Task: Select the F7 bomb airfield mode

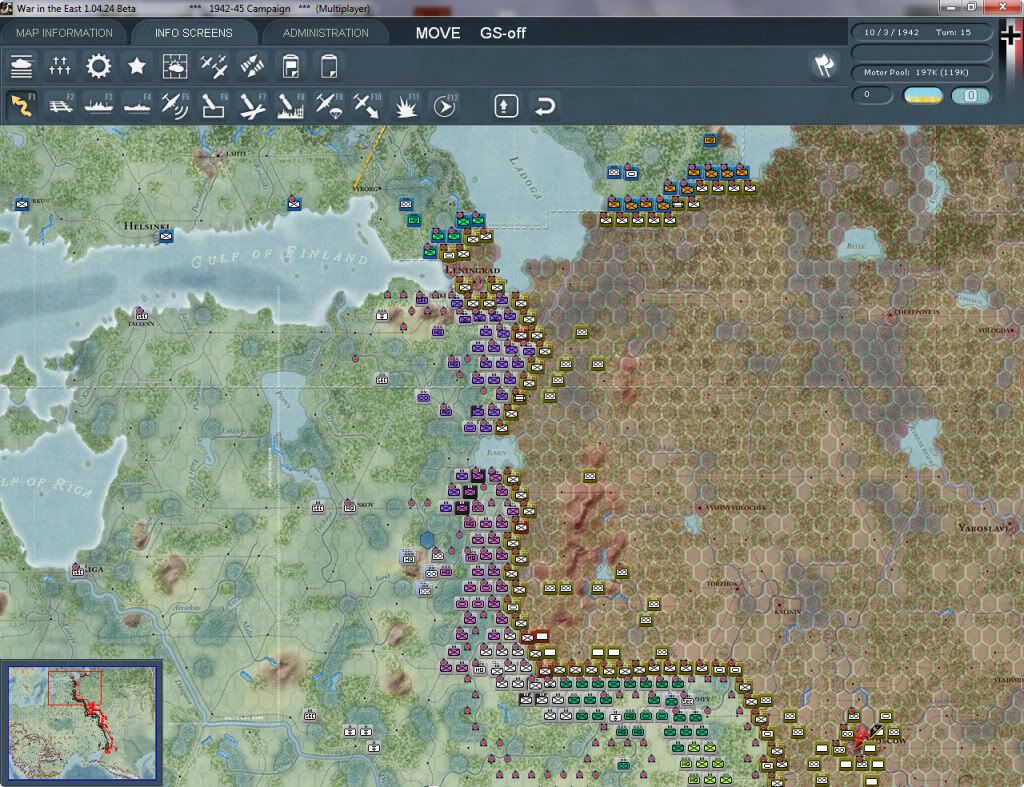Action: (252, 106)
